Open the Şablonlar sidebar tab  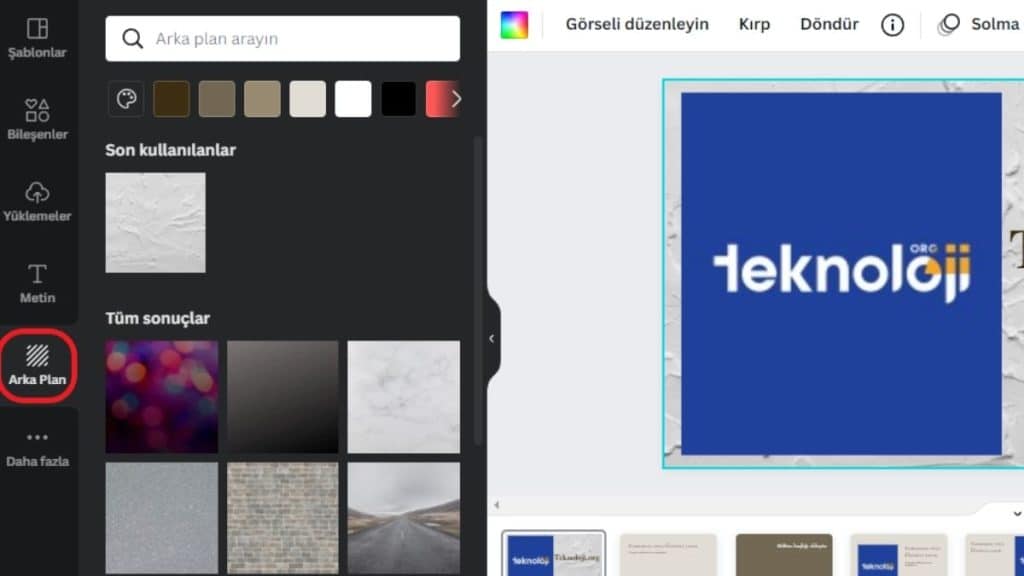(37, 39)
